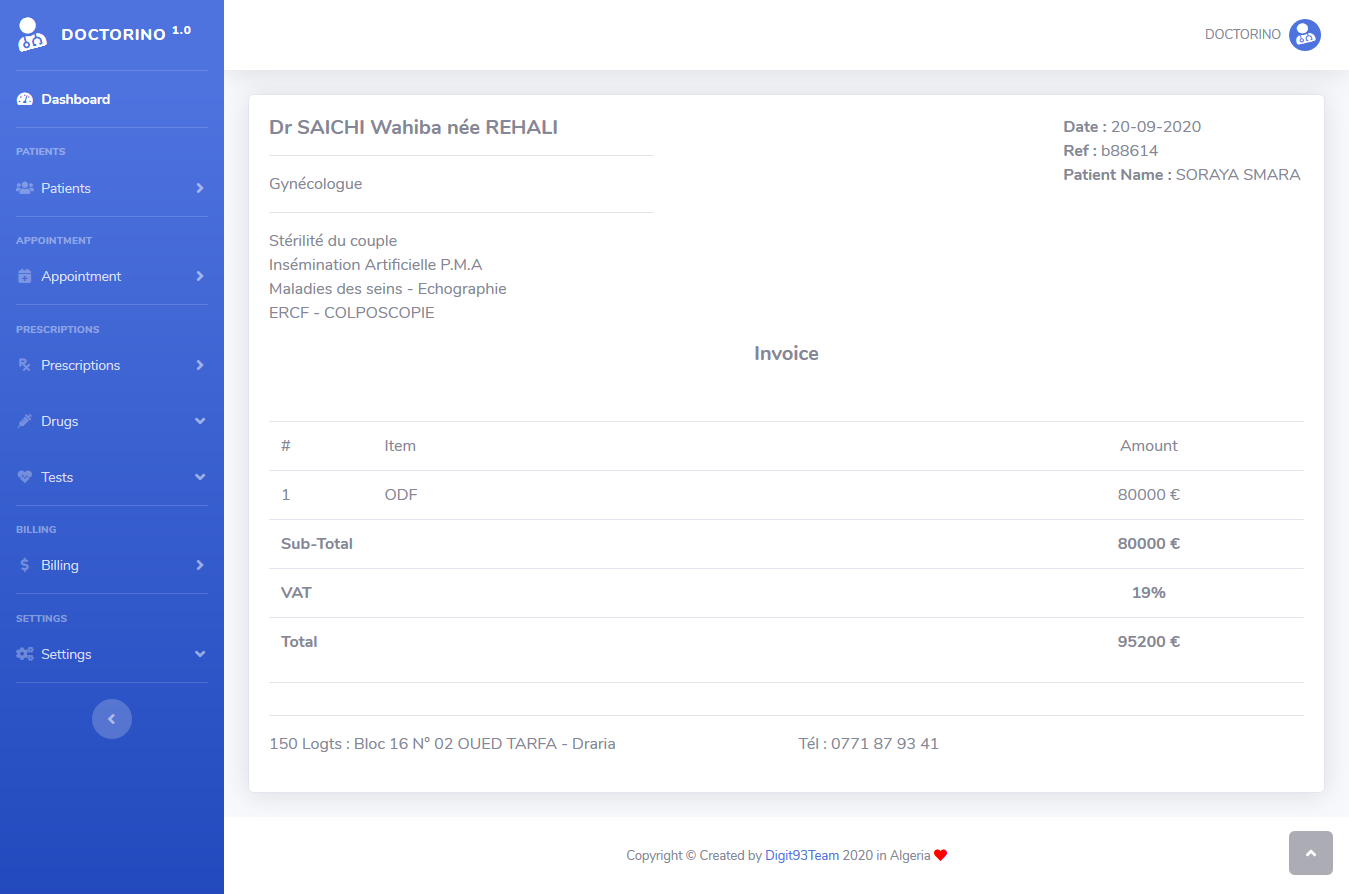Click the scroll-to-top button

[x=1310, y=853]
